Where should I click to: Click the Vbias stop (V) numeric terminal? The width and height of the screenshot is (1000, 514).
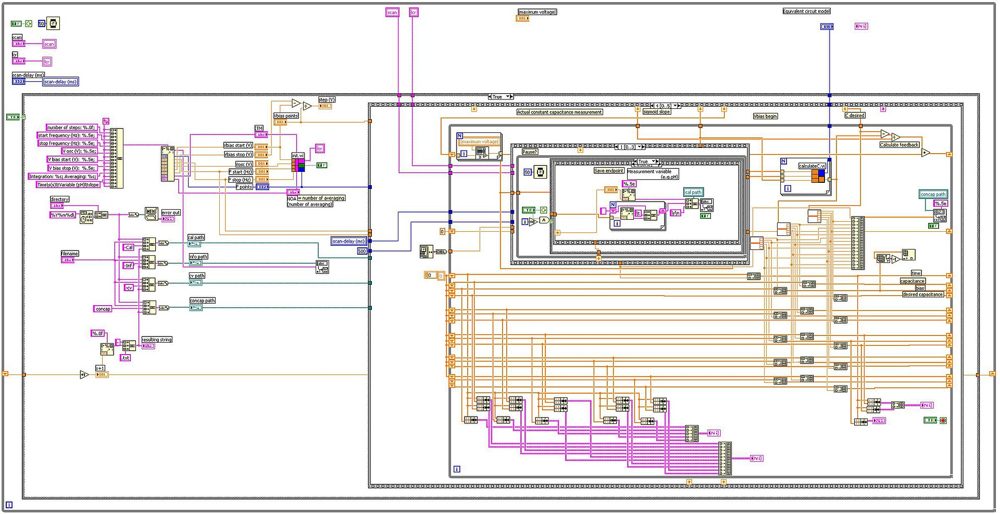261,154
